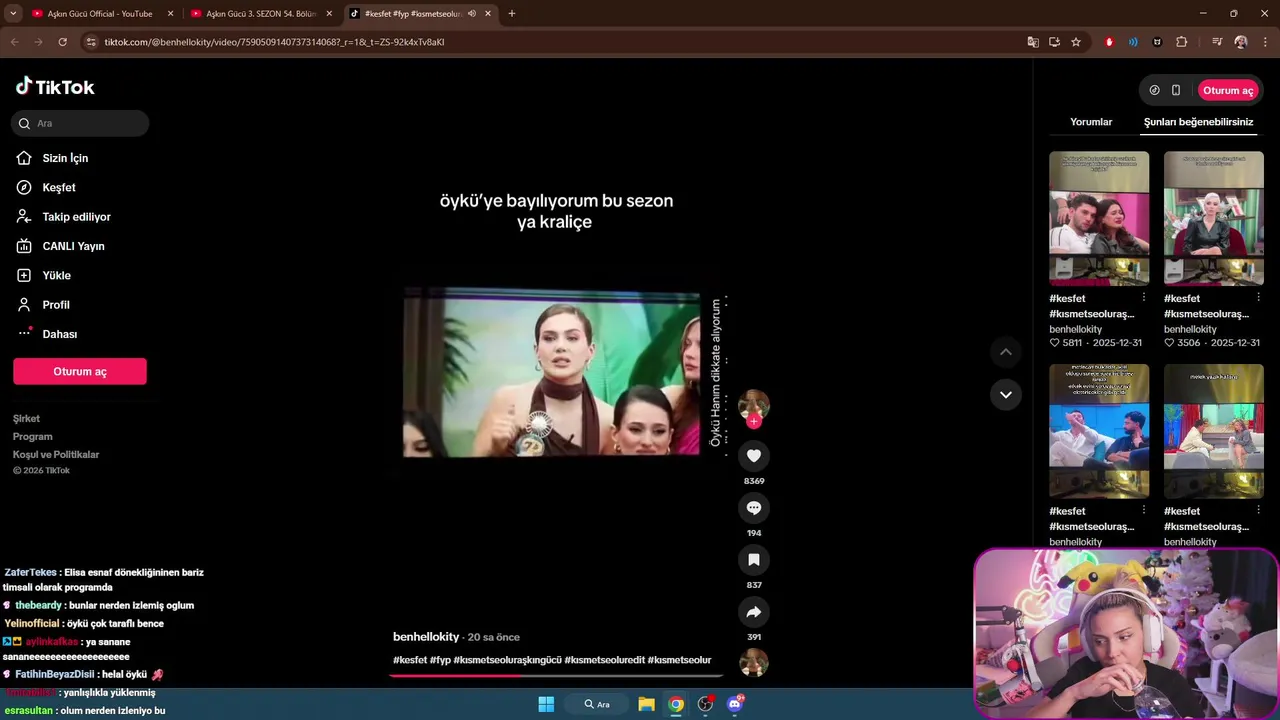
Task: Open the blue sound-wave extension icon
Action: click(x=1133, y=42)
